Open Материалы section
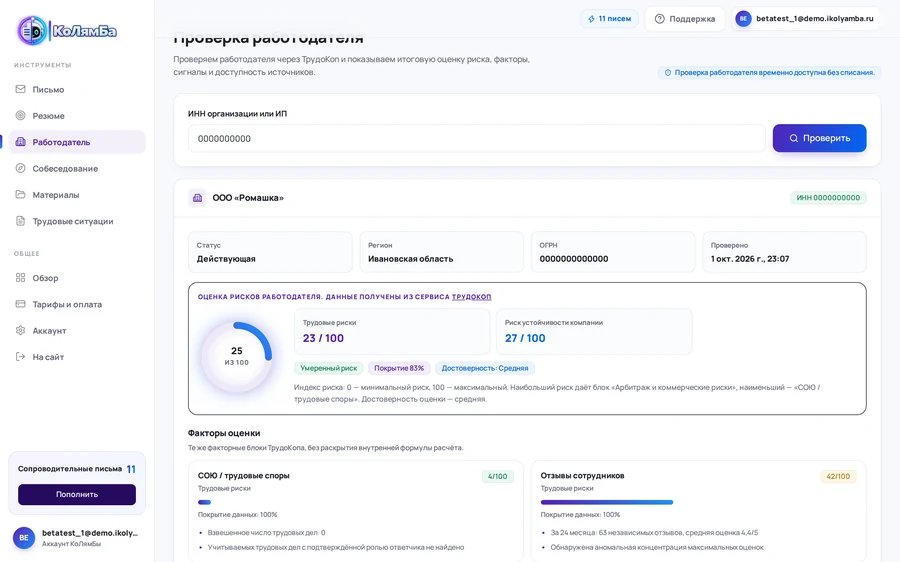 [x=77, y=195]
